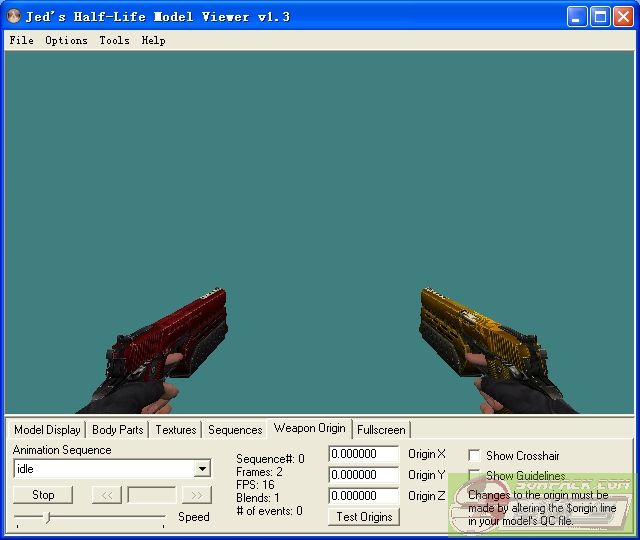Image resolution: width=640 pixels, height=540 pixels.
Task: Step to the next animation frame
Action: [x=197, y=495]
